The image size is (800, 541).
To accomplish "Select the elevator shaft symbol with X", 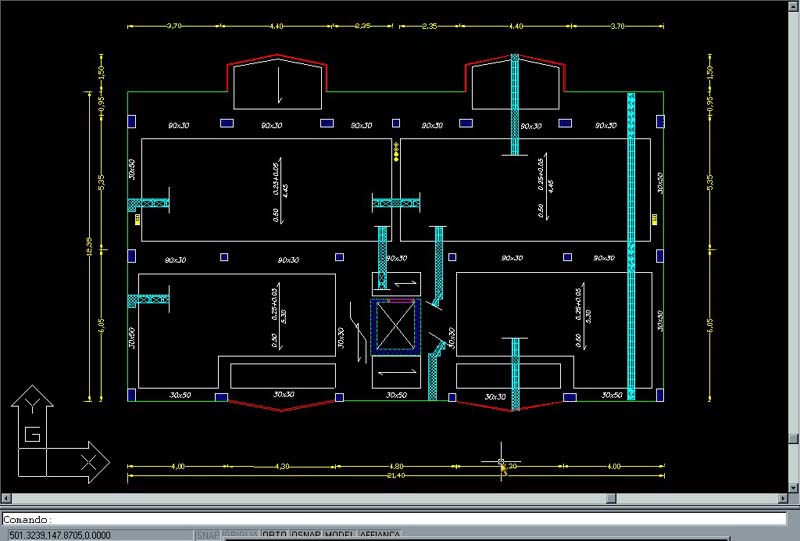I will click(x=392, y=325).
